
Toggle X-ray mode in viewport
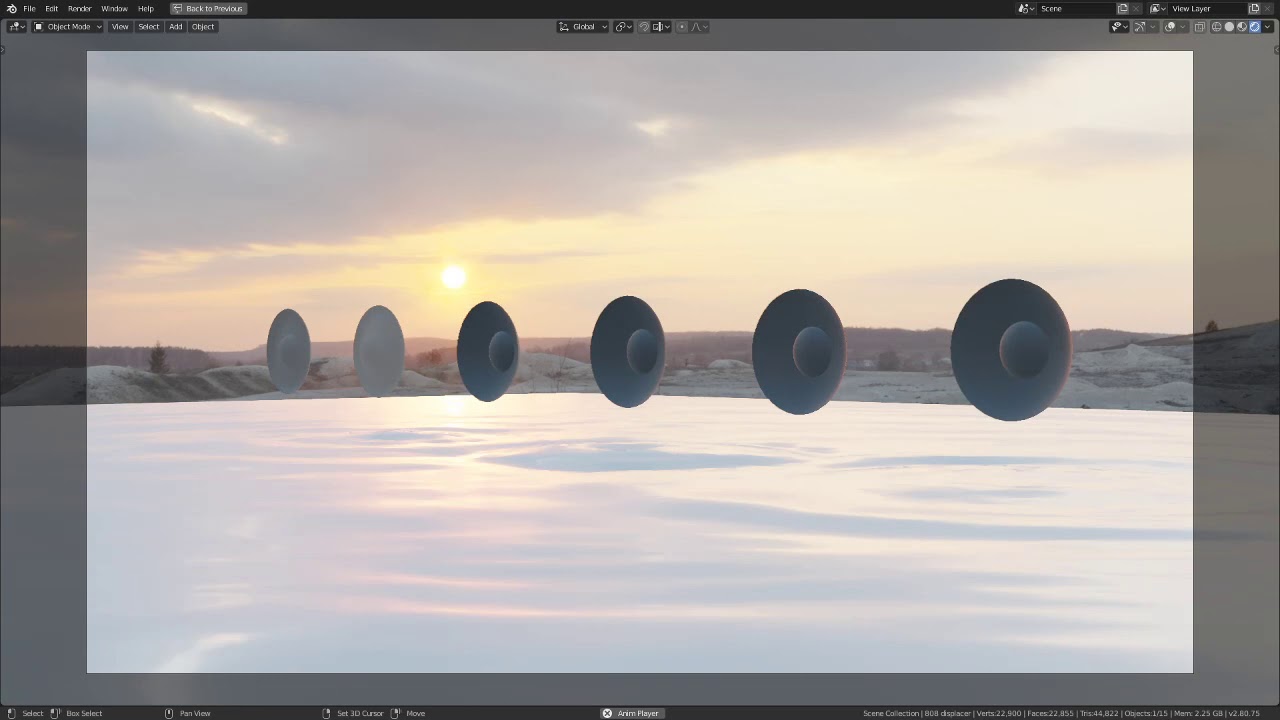[x=1199, y=26]
